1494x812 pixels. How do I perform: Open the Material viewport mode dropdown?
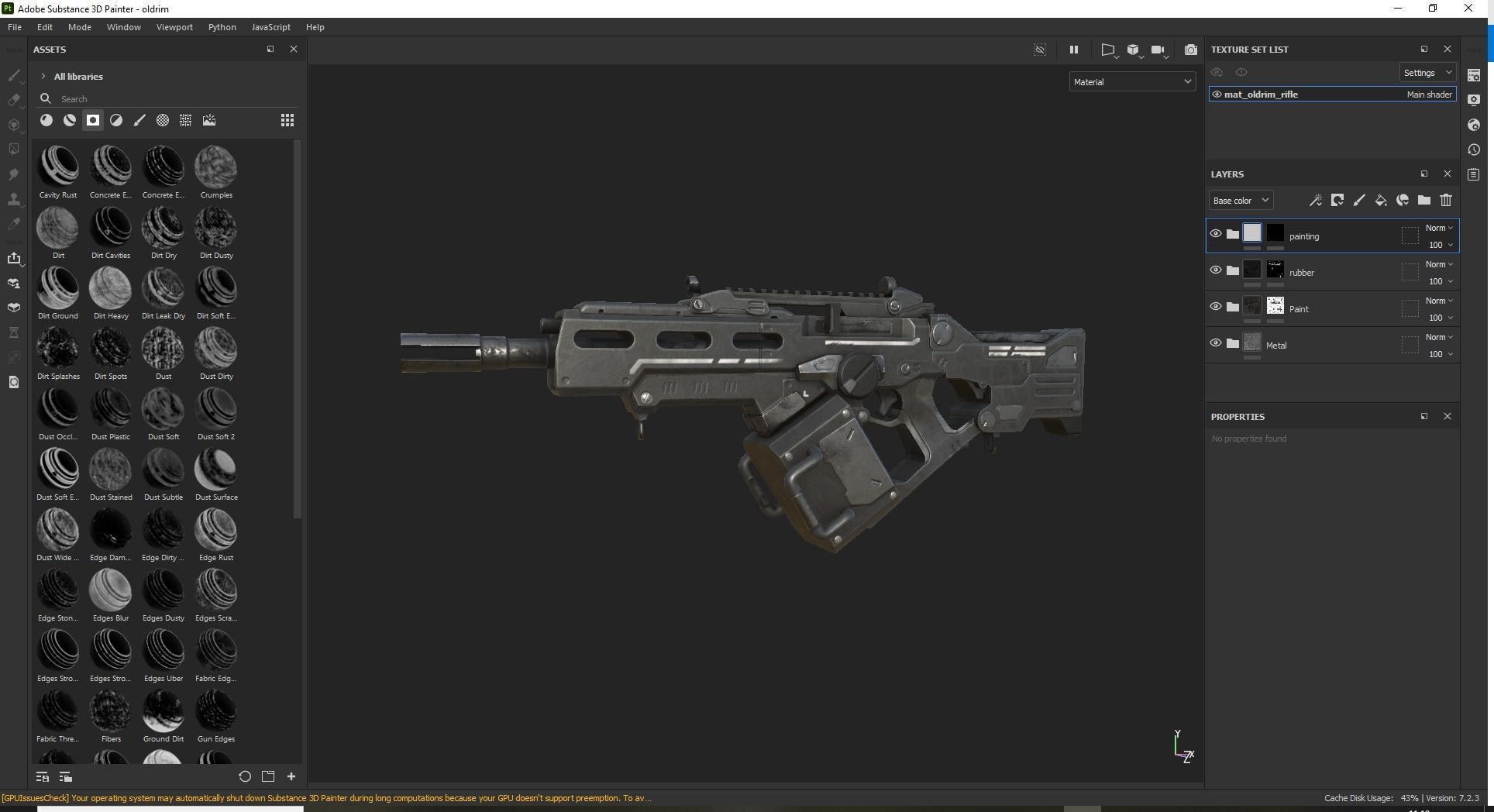coord(1132,81)
